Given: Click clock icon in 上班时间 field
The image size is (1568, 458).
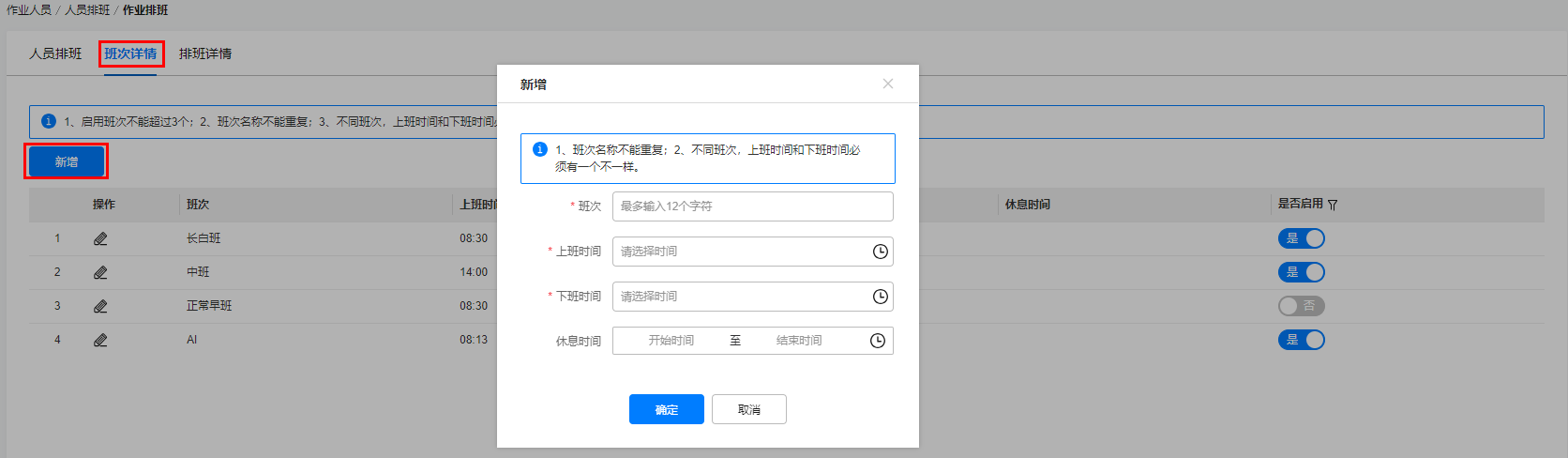Looking at the screenshot, I should coord(880,252).
